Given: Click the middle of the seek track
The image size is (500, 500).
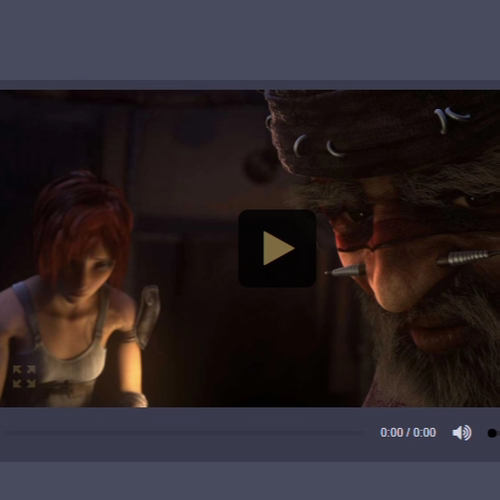Looking at the screenshot, I should [x=183, y=433].
